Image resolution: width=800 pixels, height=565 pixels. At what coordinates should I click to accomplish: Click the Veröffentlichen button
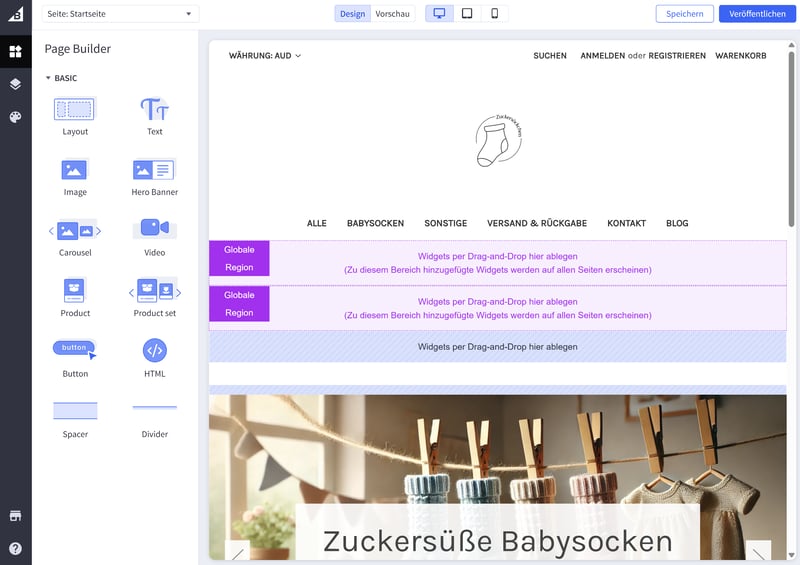(x=757, y=14)
